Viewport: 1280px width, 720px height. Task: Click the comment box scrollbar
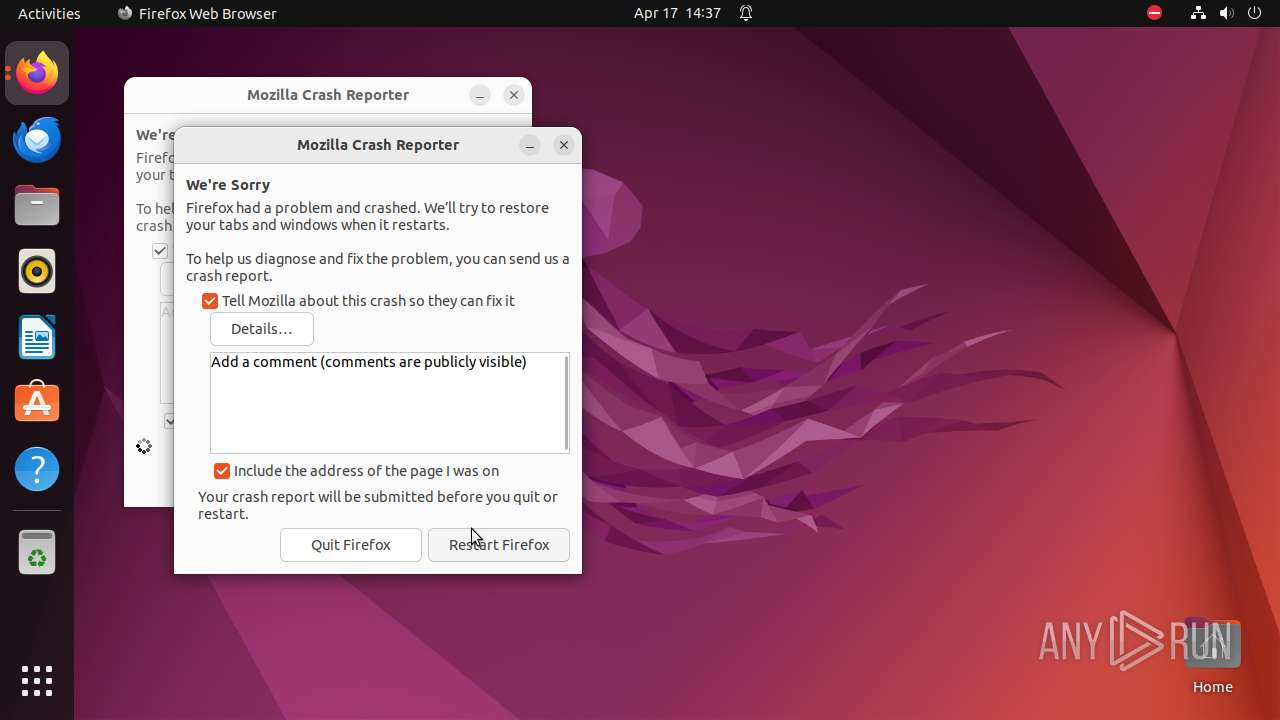coord(567,403)
